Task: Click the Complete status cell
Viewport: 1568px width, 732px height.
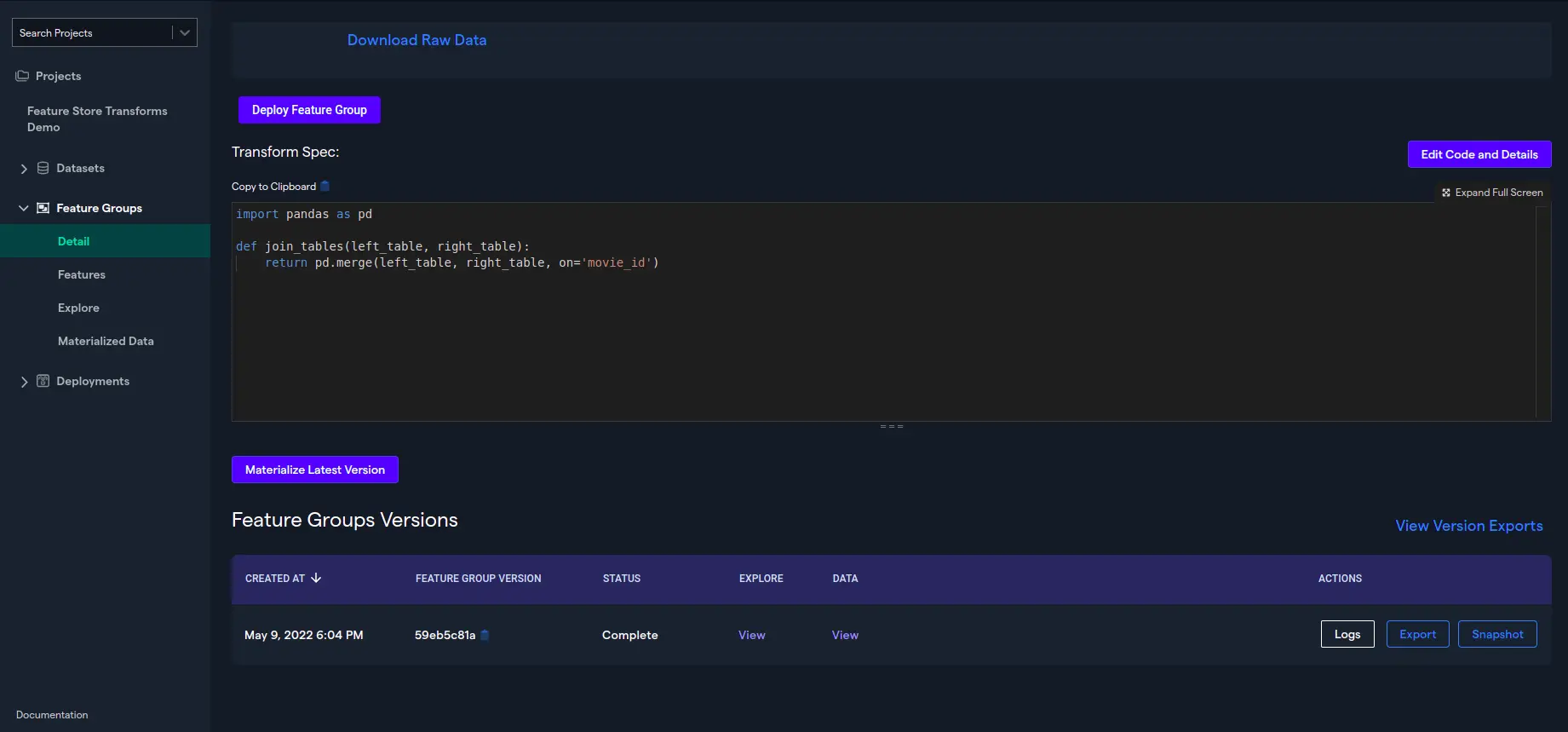Action: tap(630, 635)
